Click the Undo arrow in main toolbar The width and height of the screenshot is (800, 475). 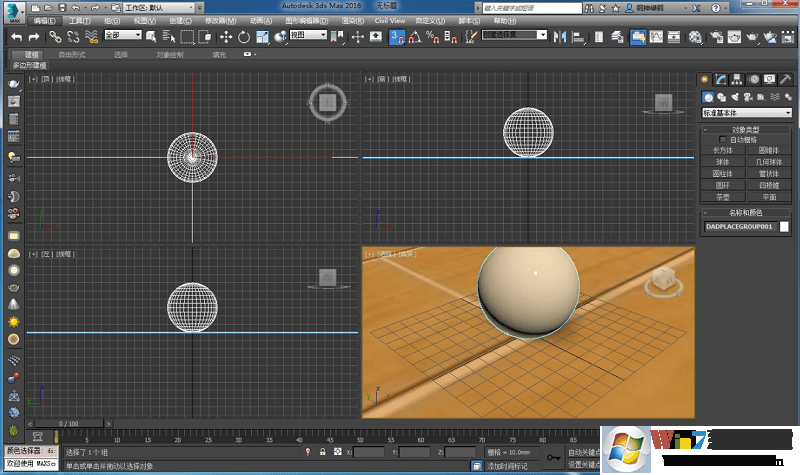17,36
